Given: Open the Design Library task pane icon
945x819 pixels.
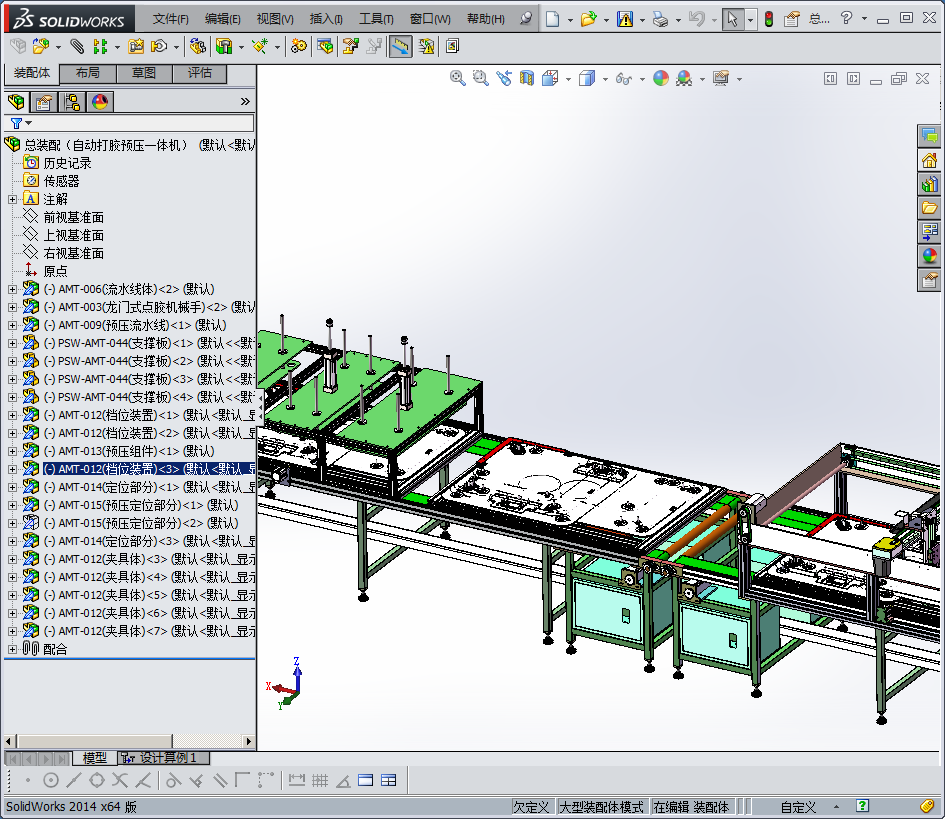Looking at the screenshot, I should pyautogui.click(x=929, y=184).
